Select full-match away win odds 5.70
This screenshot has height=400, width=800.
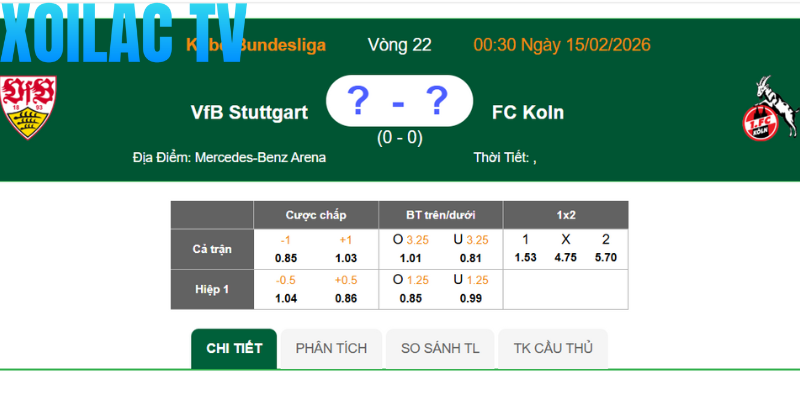[606, 258]
